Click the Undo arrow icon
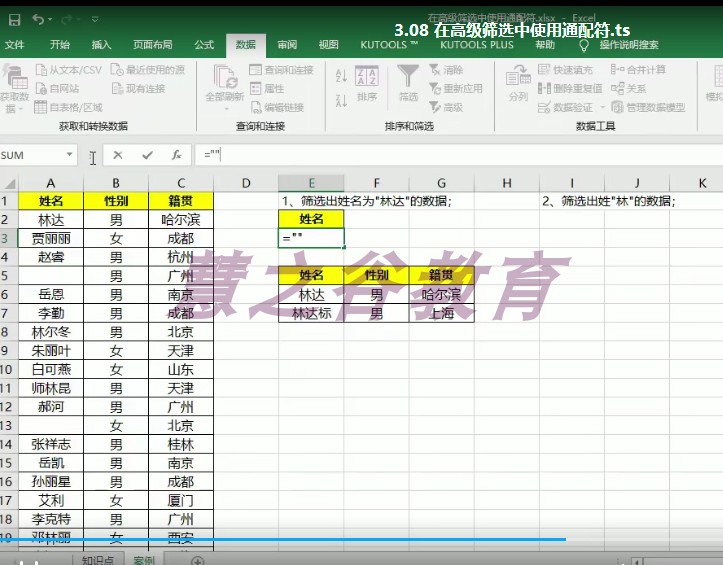 38,19
